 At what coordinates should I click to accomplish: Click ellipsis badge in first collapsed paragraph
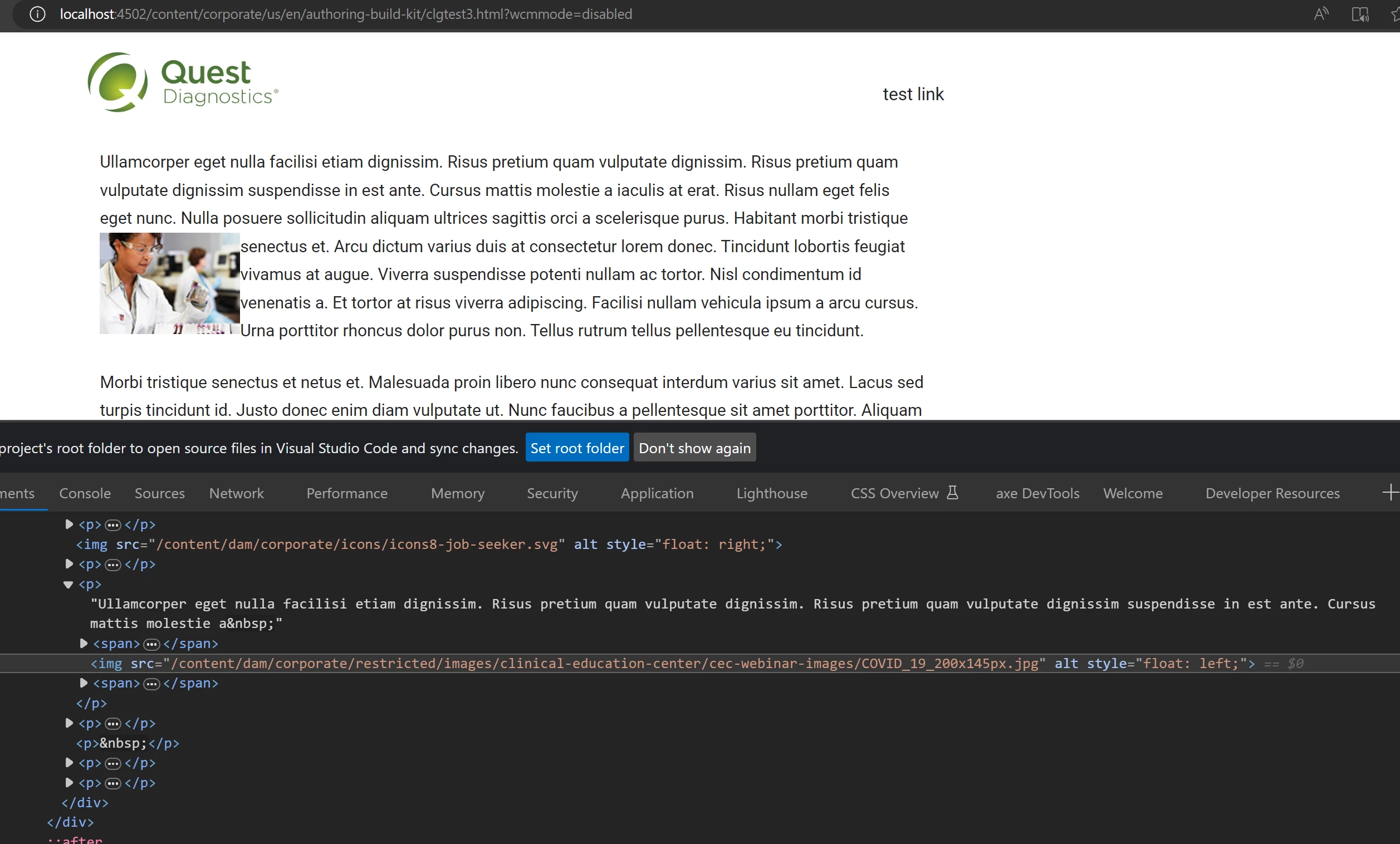coord(113,525)
